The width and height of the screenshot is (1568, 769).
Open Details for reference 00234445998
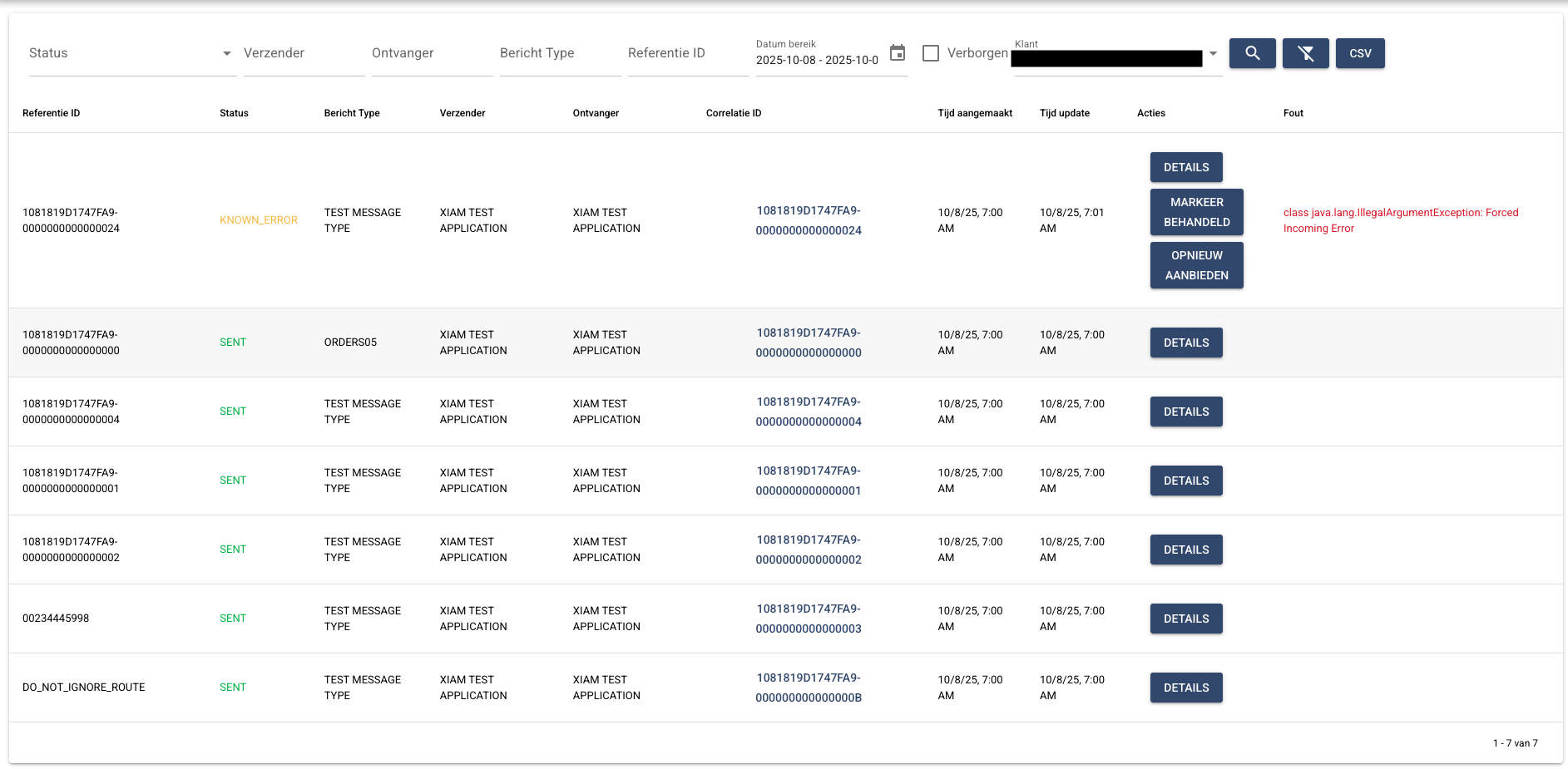click(1185, 619)
